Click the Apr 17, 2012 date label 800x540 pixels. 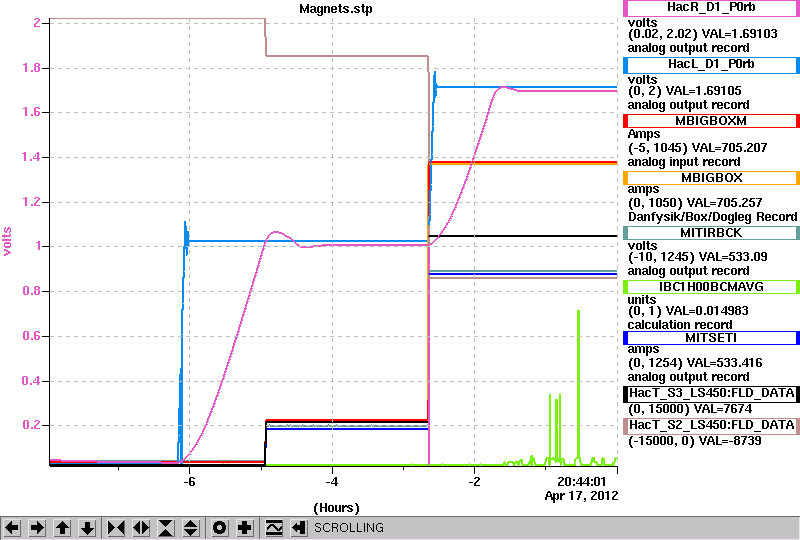pyautogui.click(x=581, y=496)
